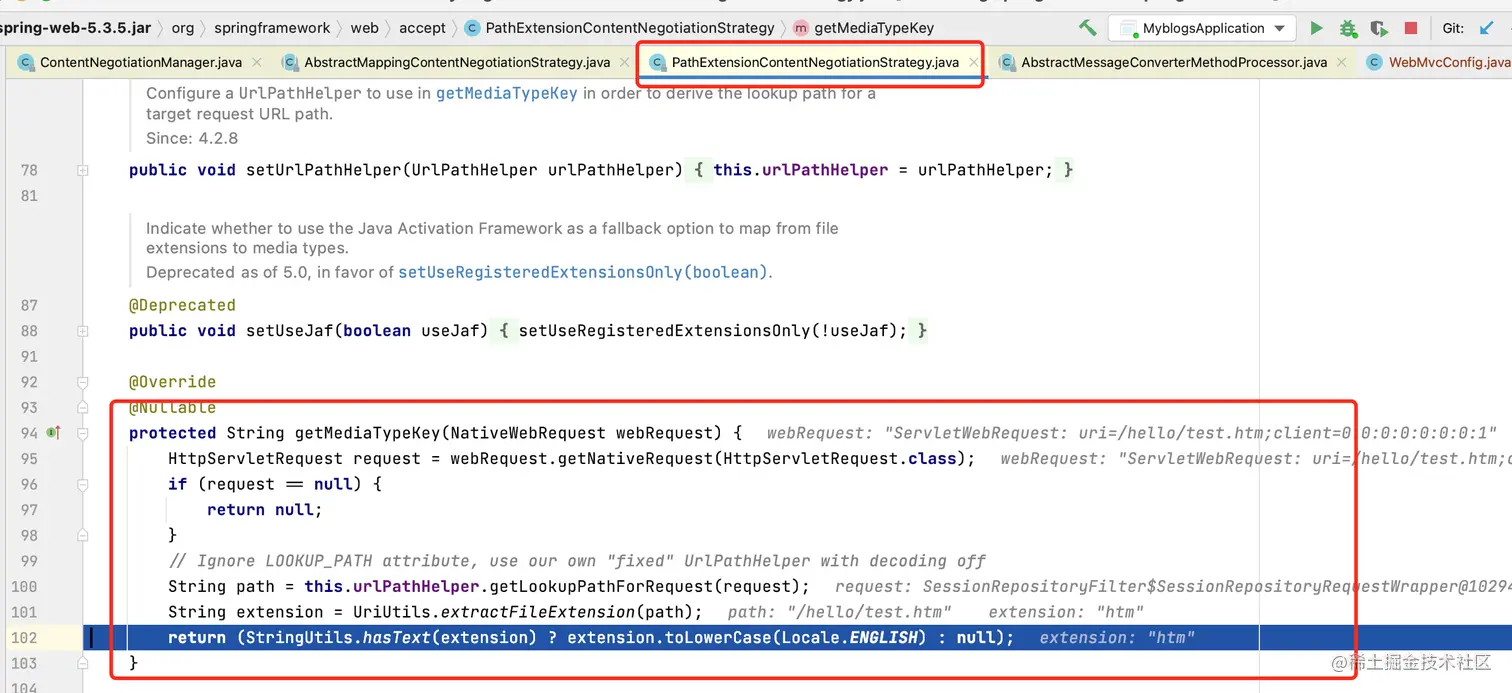Screen dimensions: 1512x693
Task: Collapse getMediaTypeKey method at line 94
Action: 83,433
